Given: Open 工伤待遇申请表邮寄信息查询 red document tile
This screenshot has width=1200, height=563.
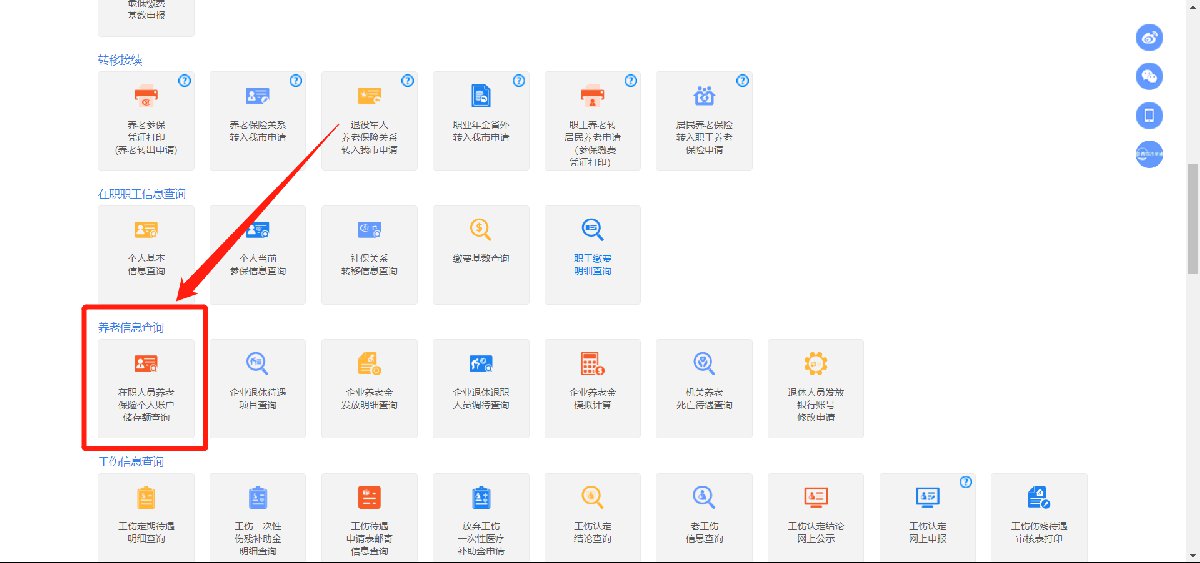Looking at the screenshot, I should (x=370, y=518).
